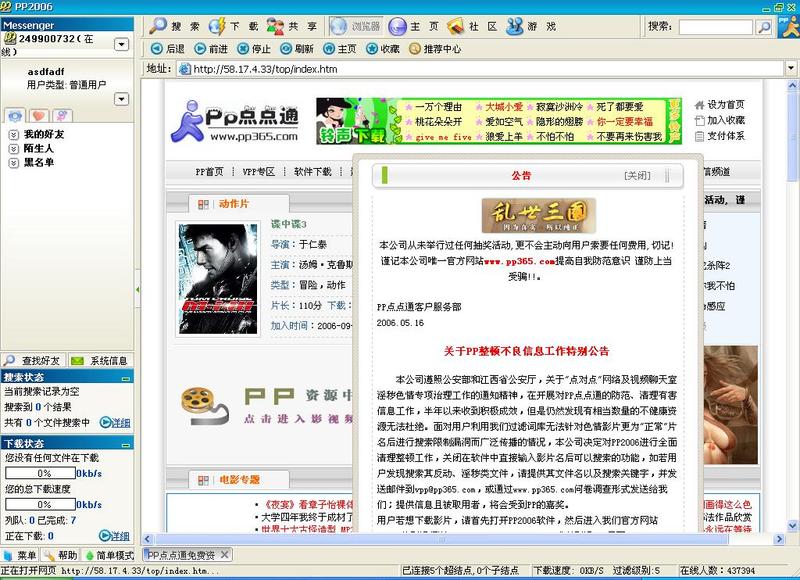Viewport: 800px width, 580px height.
Task: Open the status dropdown next to 249900732
Action: [121, 44]
